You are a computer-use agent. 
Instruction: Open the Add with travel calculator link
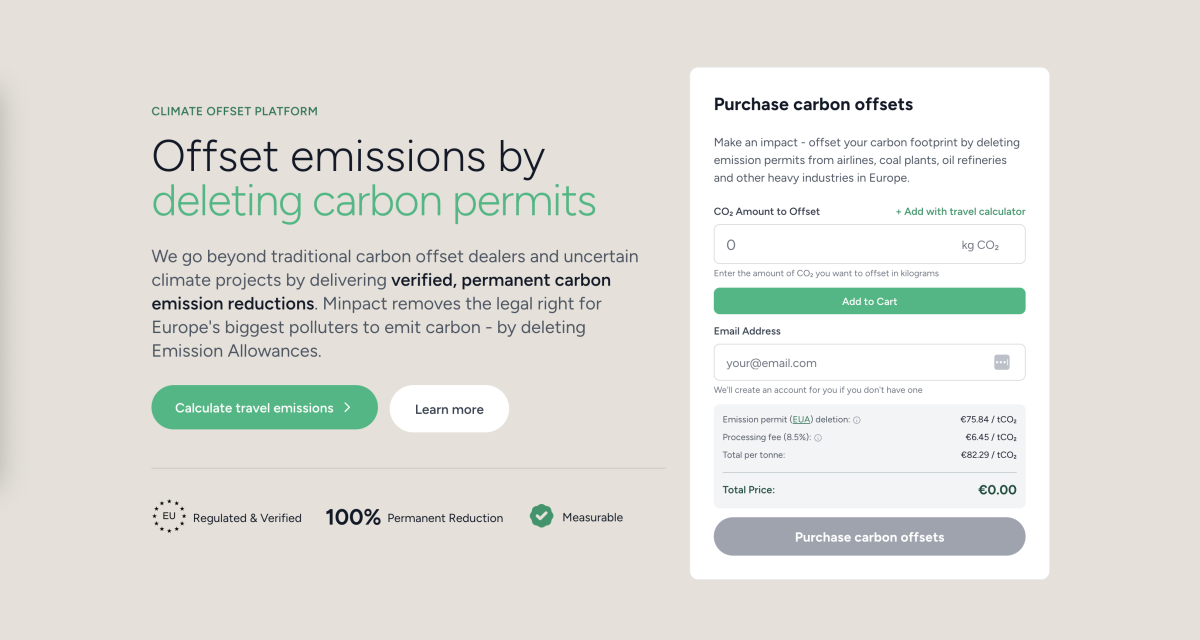pyautogui.click(x=960, y=212)
